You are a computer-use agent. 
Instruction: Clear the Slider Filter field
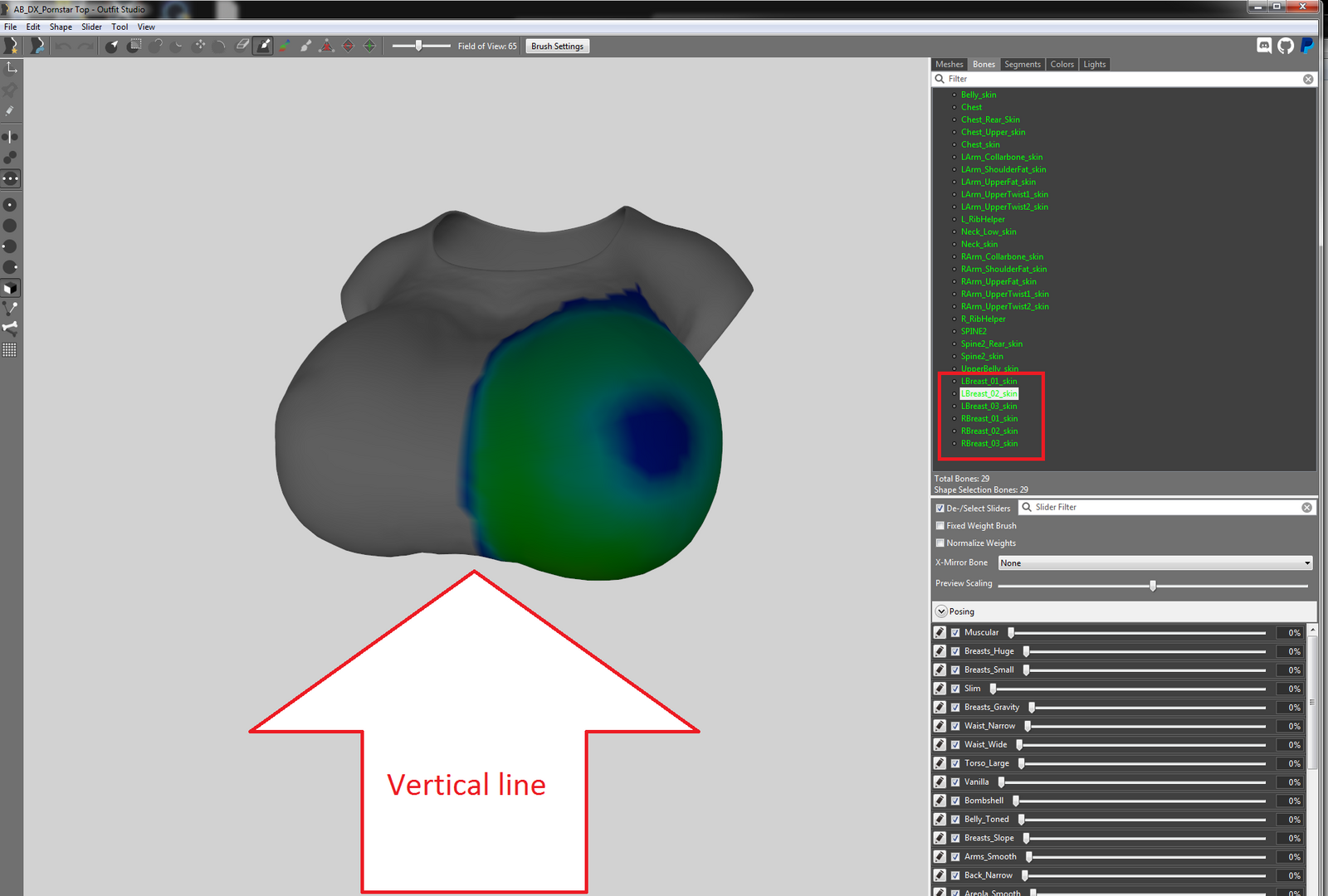1307,507
